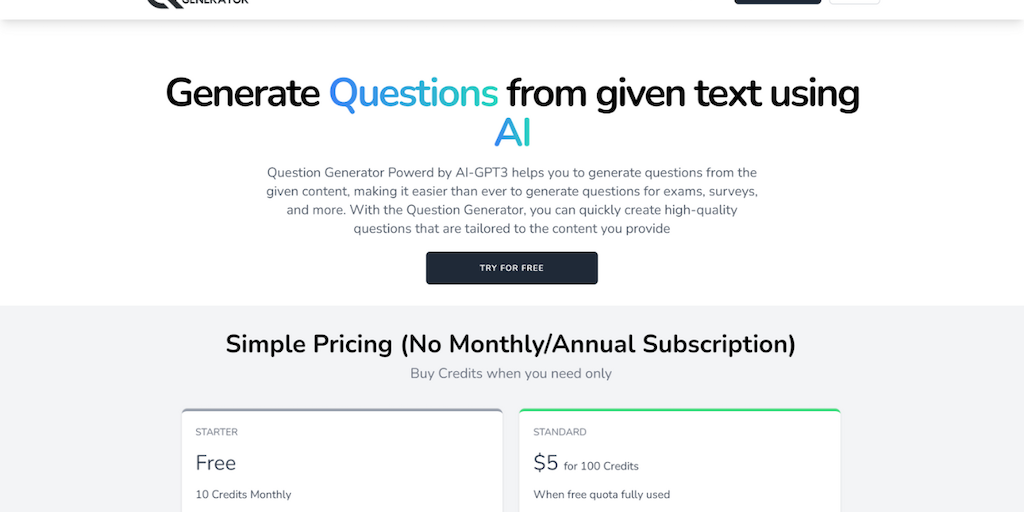Click the Question Generator logo

tap(197, 3)
